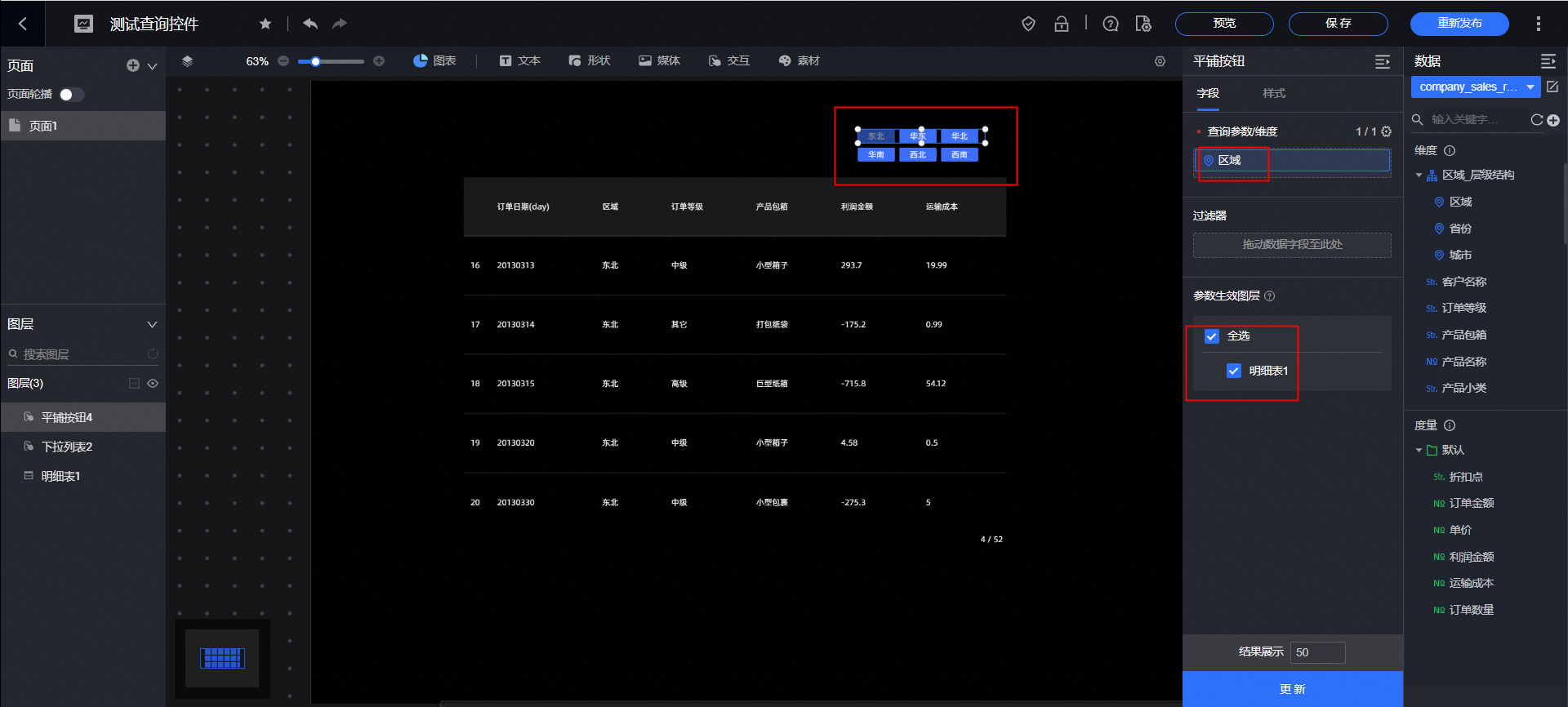The image size is (1568, 707).
Task: Open the 图表 toolbar menu
Action: pos(434,61)
